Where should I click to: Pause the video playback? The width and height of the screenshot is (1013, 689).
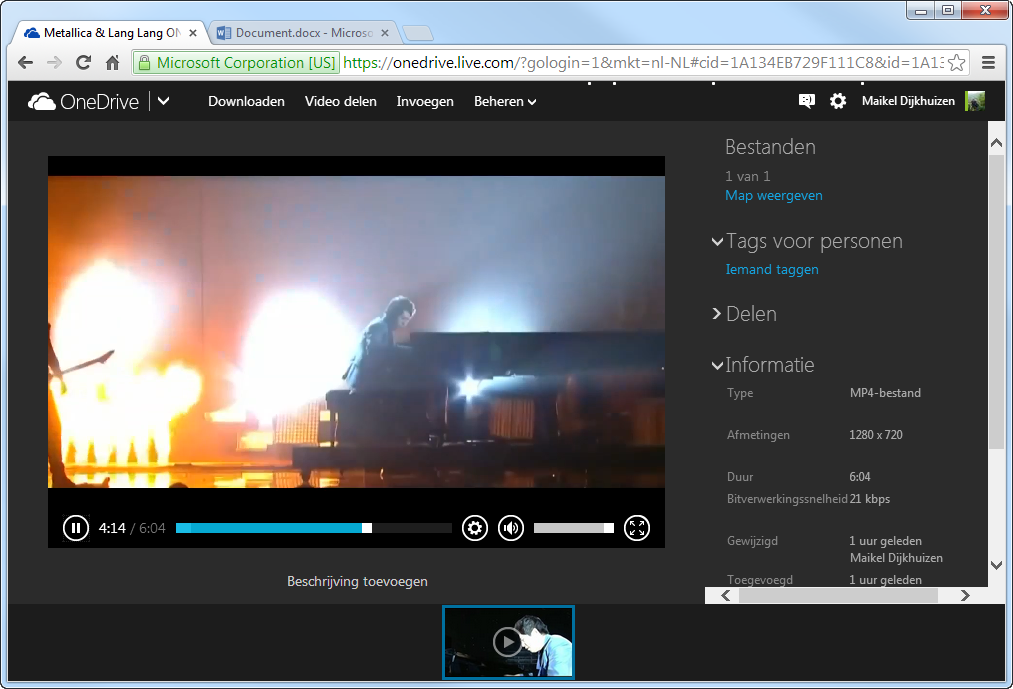(x=76, y=528)
